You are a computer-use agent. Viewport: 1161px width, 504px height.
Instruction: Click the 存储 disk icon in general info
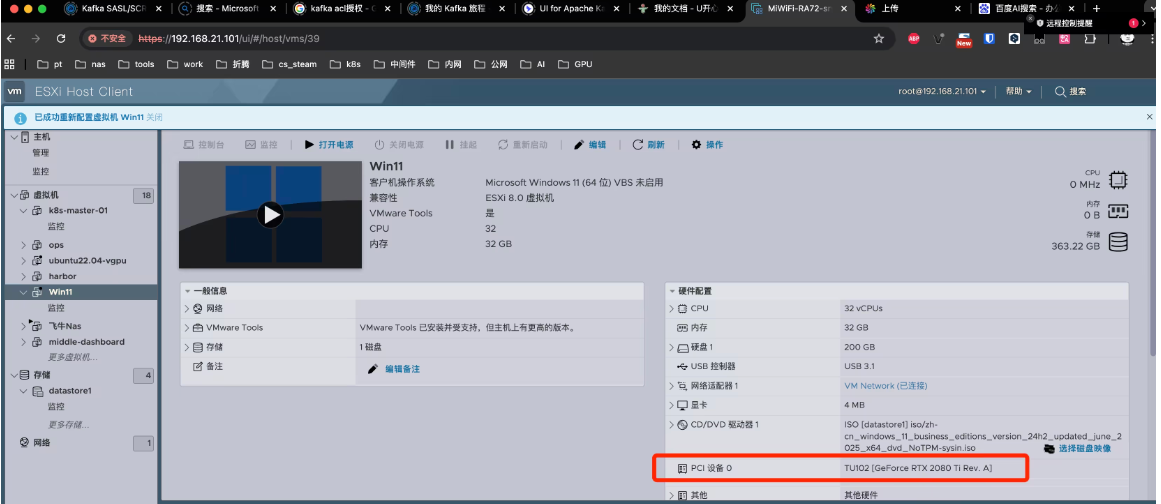198,347
